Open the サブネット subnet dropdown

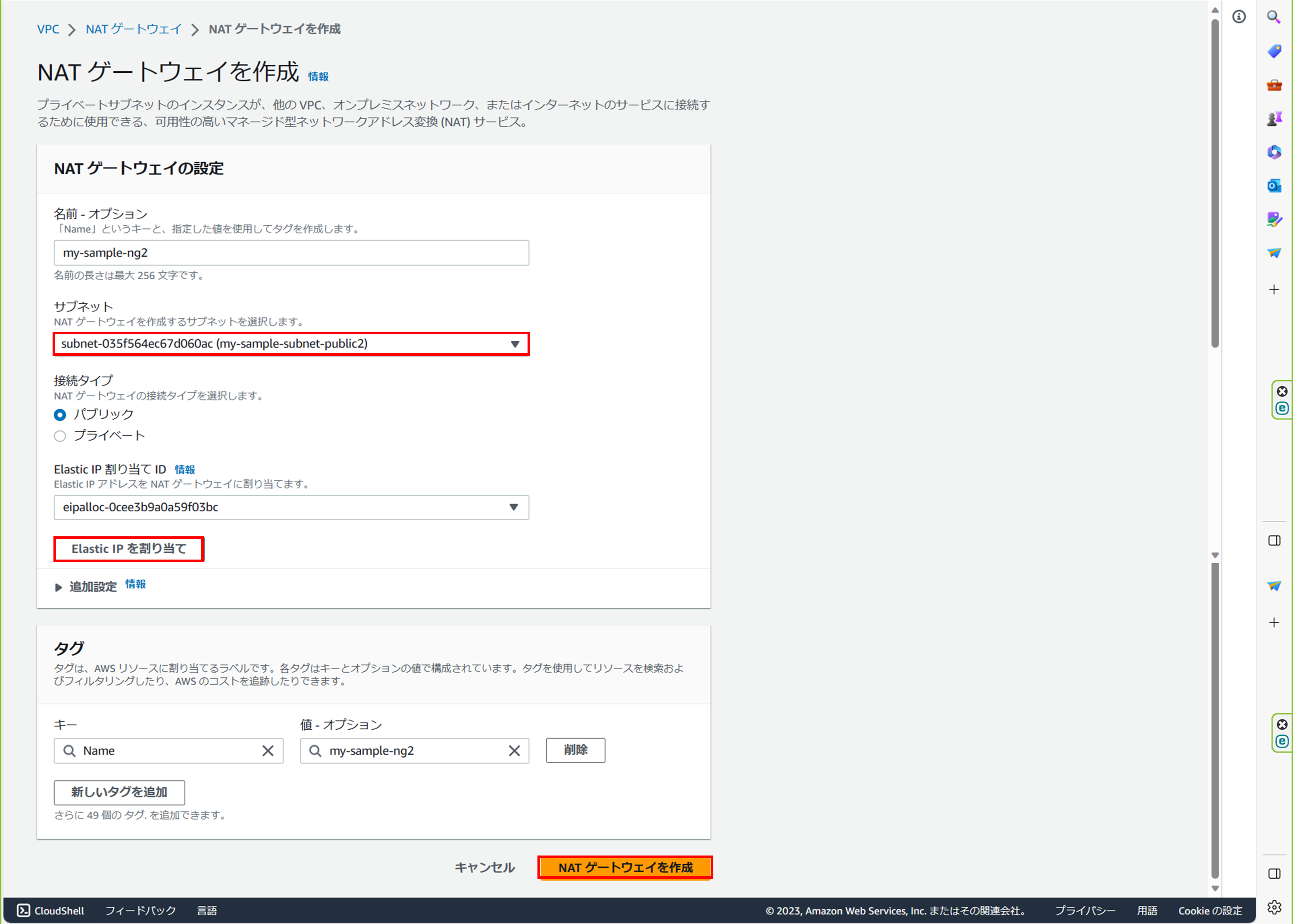click(291, 344)
